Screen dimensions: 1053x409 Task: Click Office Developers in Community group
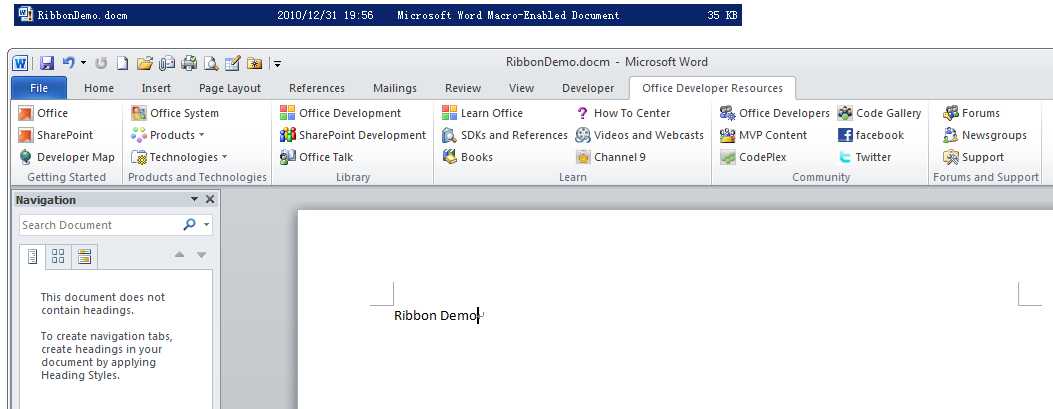point(774,113)
